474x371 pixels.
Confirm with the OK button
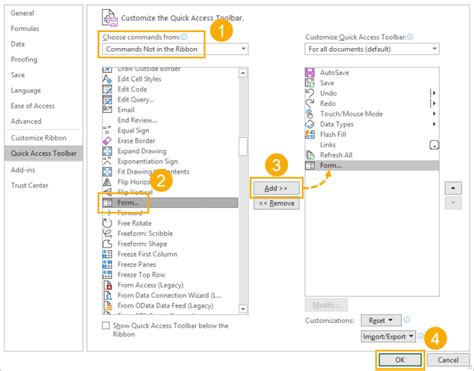coord(400,360)
